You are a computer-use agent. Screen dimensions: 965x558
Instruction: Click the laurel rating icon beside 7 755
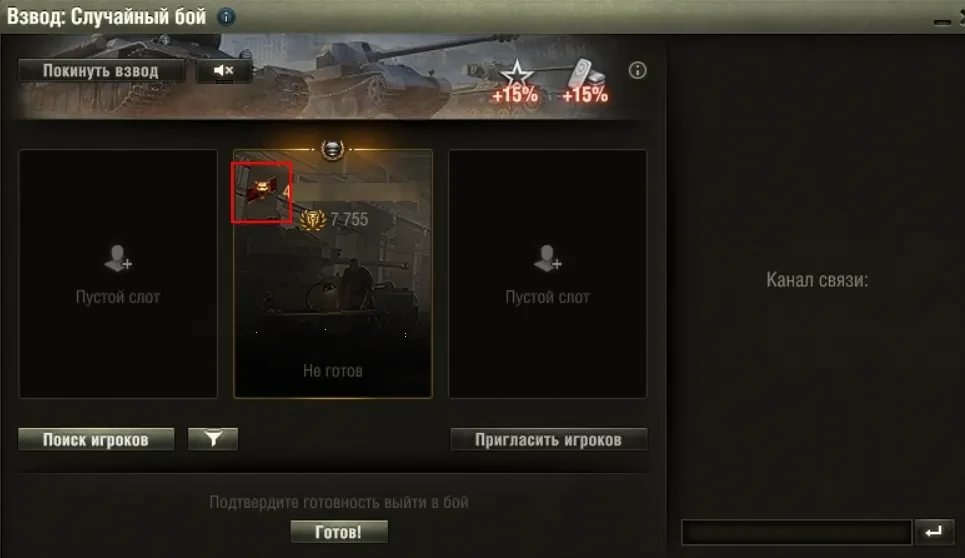tap(313, 220)
